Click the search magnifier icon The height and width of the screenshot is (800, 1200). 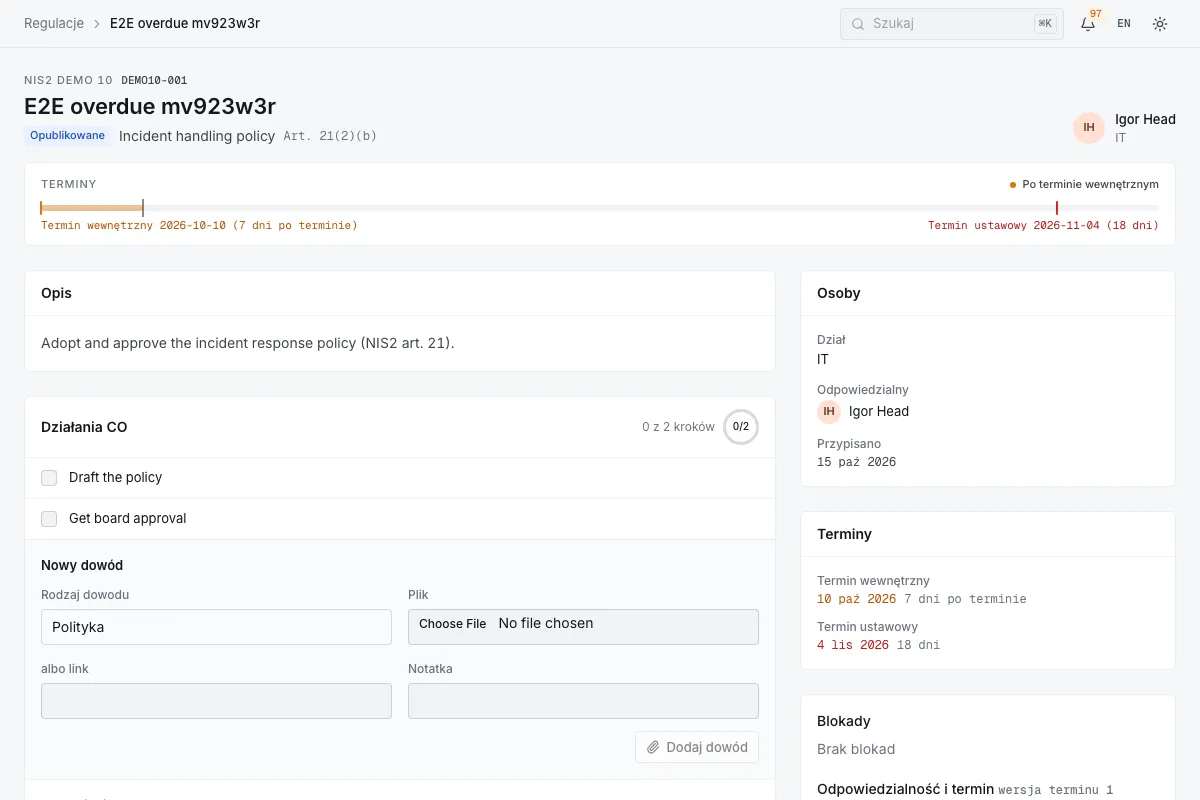(x=857, y=23)
